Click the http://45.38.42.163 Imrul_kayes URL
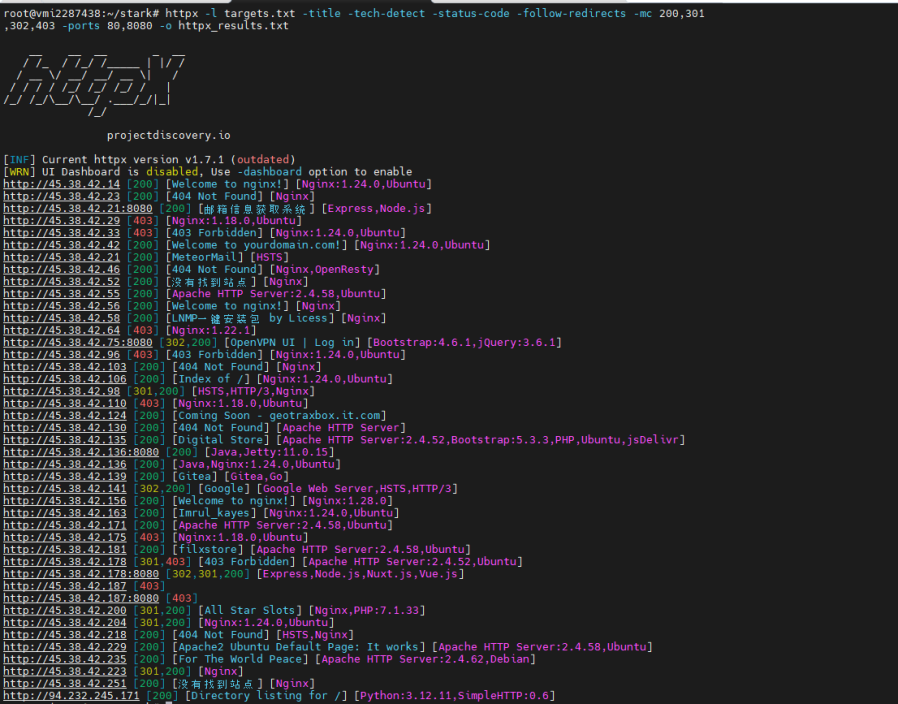 click(x=65, y=513)
